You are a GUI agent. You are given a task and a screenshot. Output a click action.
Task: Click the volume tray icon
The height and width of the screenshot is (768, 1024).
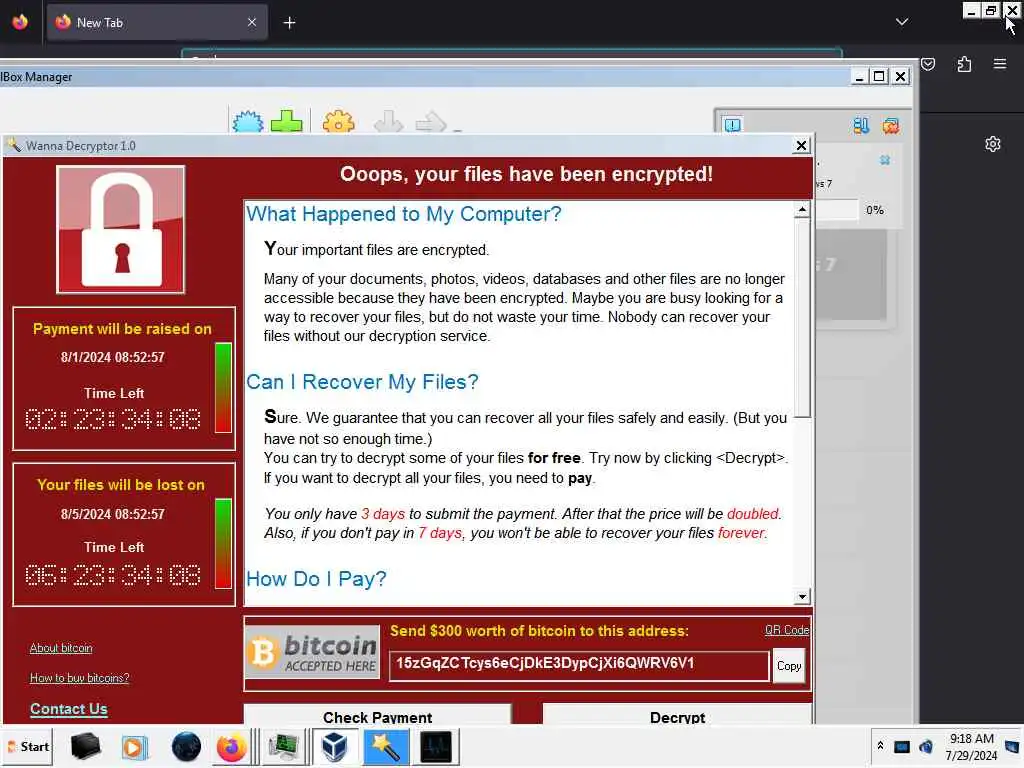pos(926,747)
